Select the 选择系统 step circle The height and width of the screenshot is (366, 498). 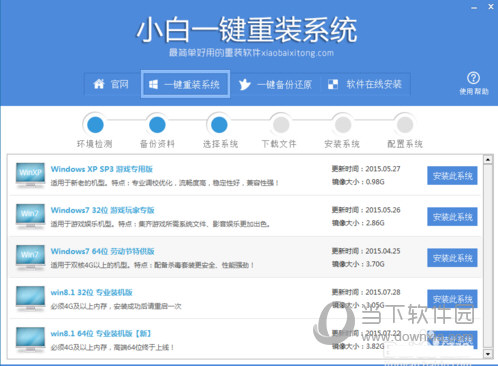tap(219, 125)
